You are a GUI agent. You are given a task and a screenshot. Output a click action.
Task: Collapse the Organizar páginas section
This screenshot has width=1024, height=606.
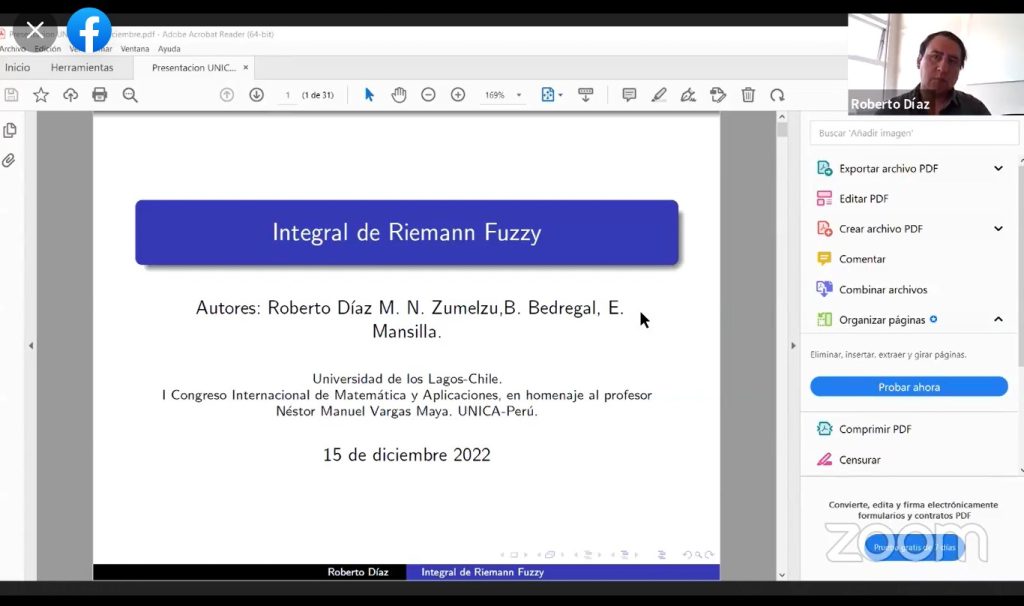pos(998,320)
